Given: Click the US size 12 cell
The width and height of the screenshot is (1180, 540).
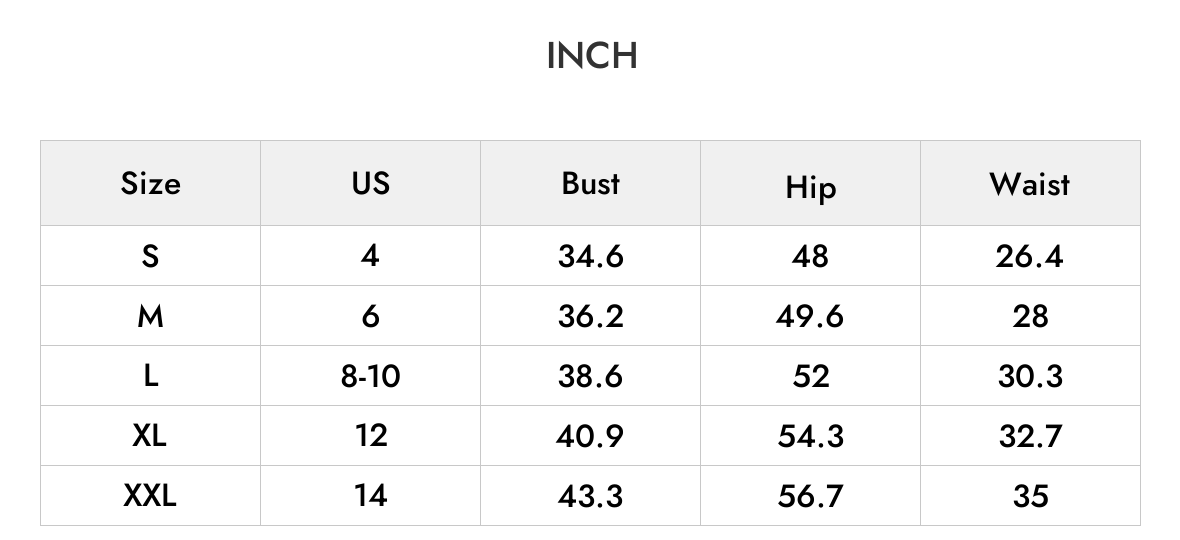Looking at the screenshot, I should (x=371, y=436).
